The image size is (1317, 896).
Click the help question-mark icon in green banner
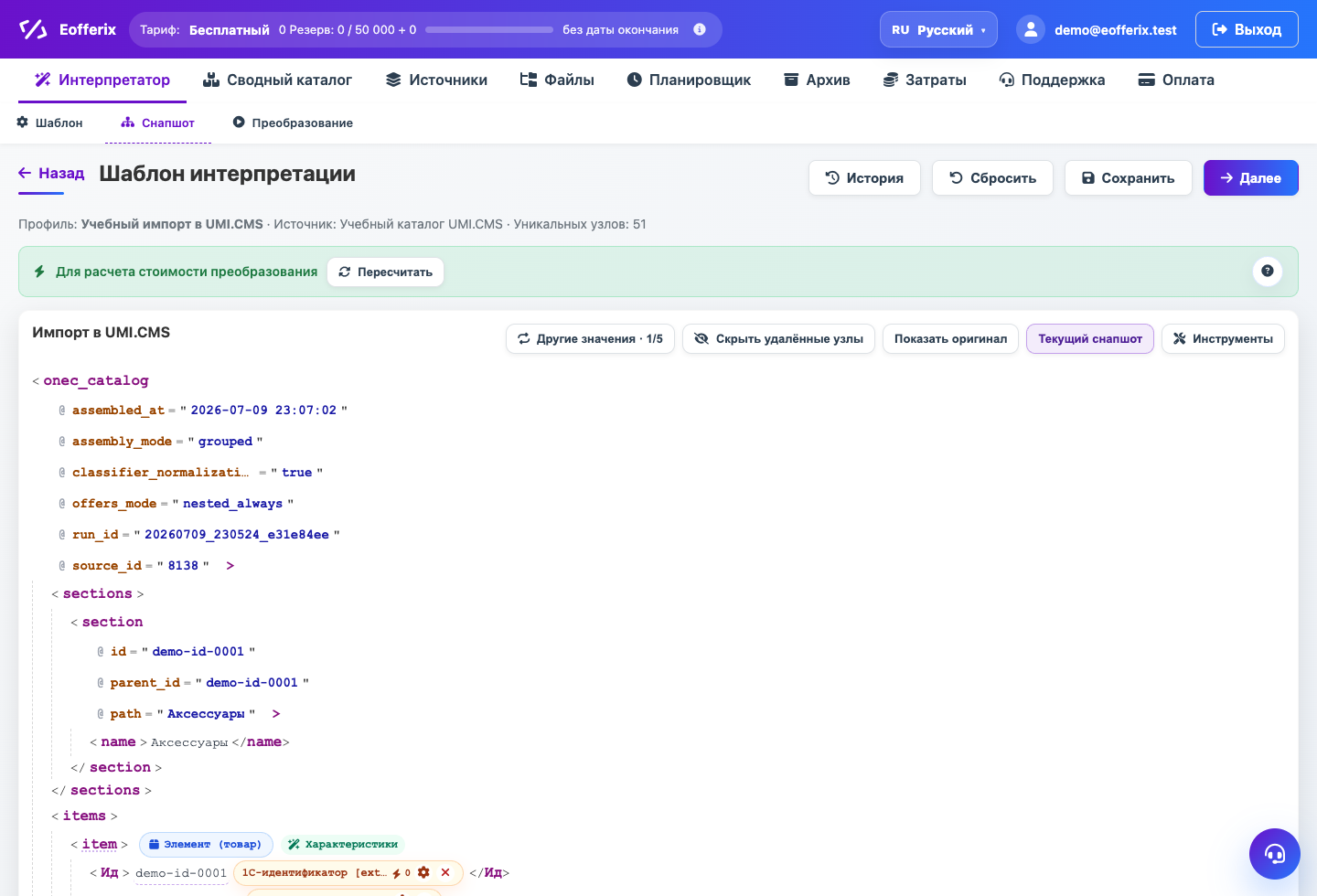pos(1268,271)
